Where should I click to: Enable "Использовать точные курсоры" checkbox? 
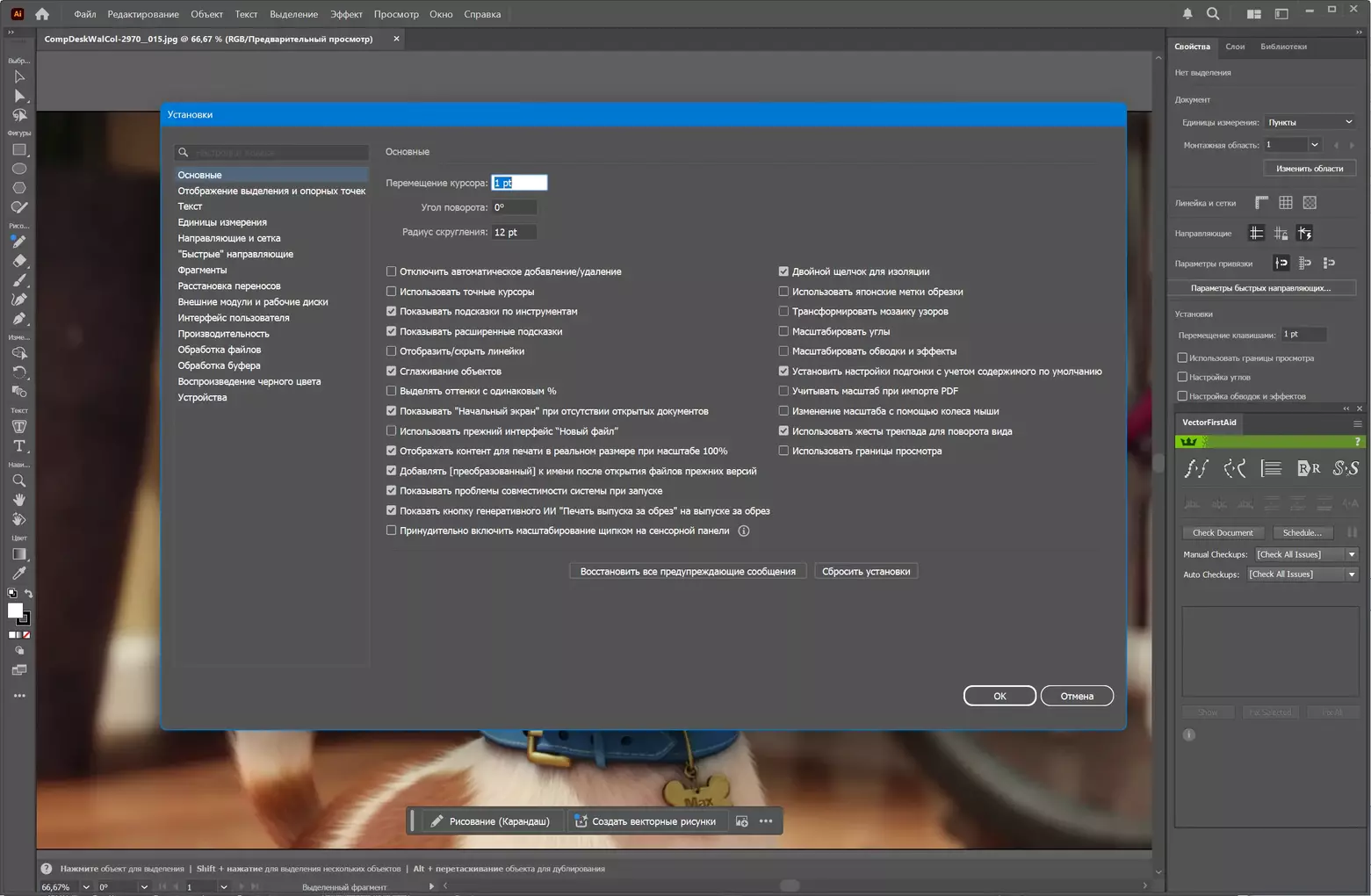pyautogui.click(x=392, y=292)
